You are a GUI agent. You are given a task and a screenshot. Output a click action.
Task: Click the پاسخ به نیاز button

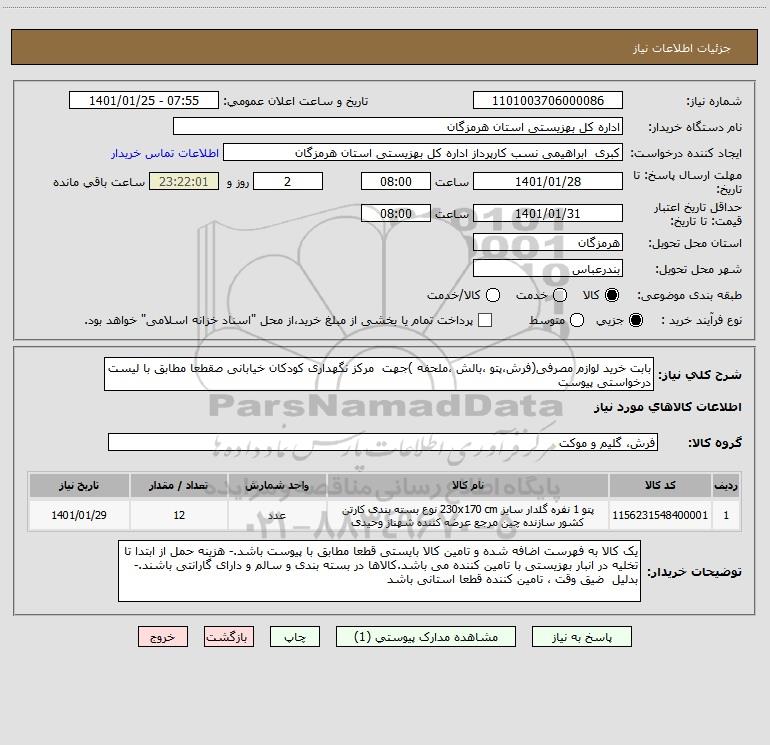coord(581,636)
